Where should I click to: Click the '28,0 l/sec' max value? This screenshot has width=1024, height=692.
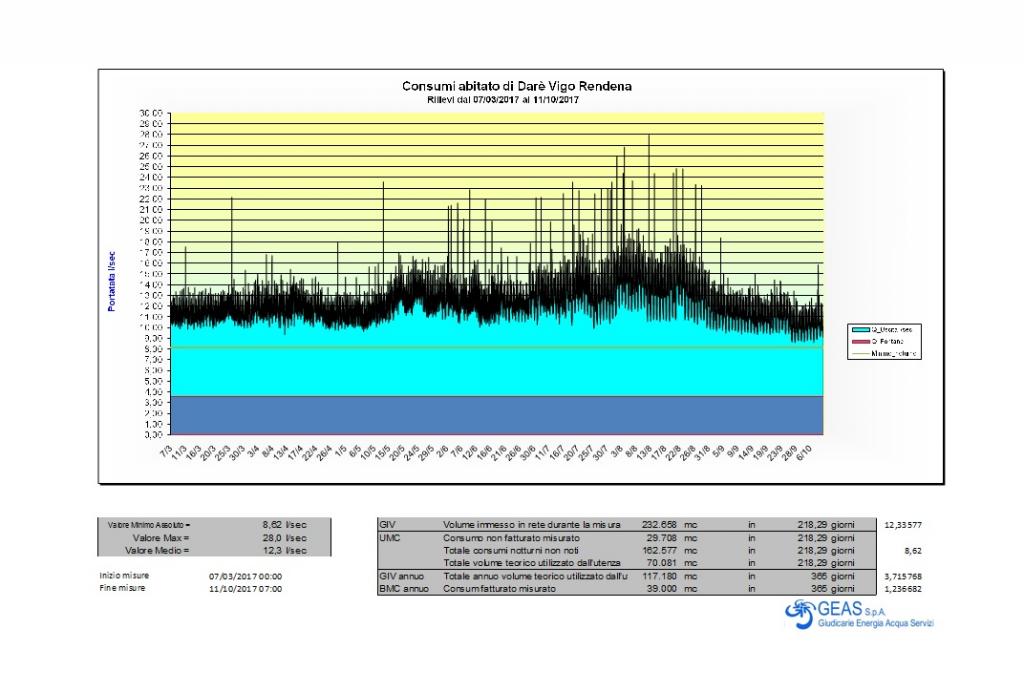pos(284,538)
